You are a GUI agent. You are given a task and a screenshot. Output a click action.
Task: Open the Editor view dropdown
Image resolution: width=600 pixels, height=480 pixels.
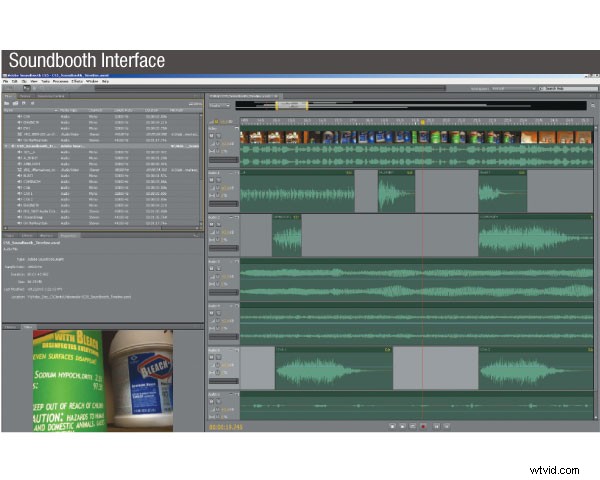[x=220, y=106]
